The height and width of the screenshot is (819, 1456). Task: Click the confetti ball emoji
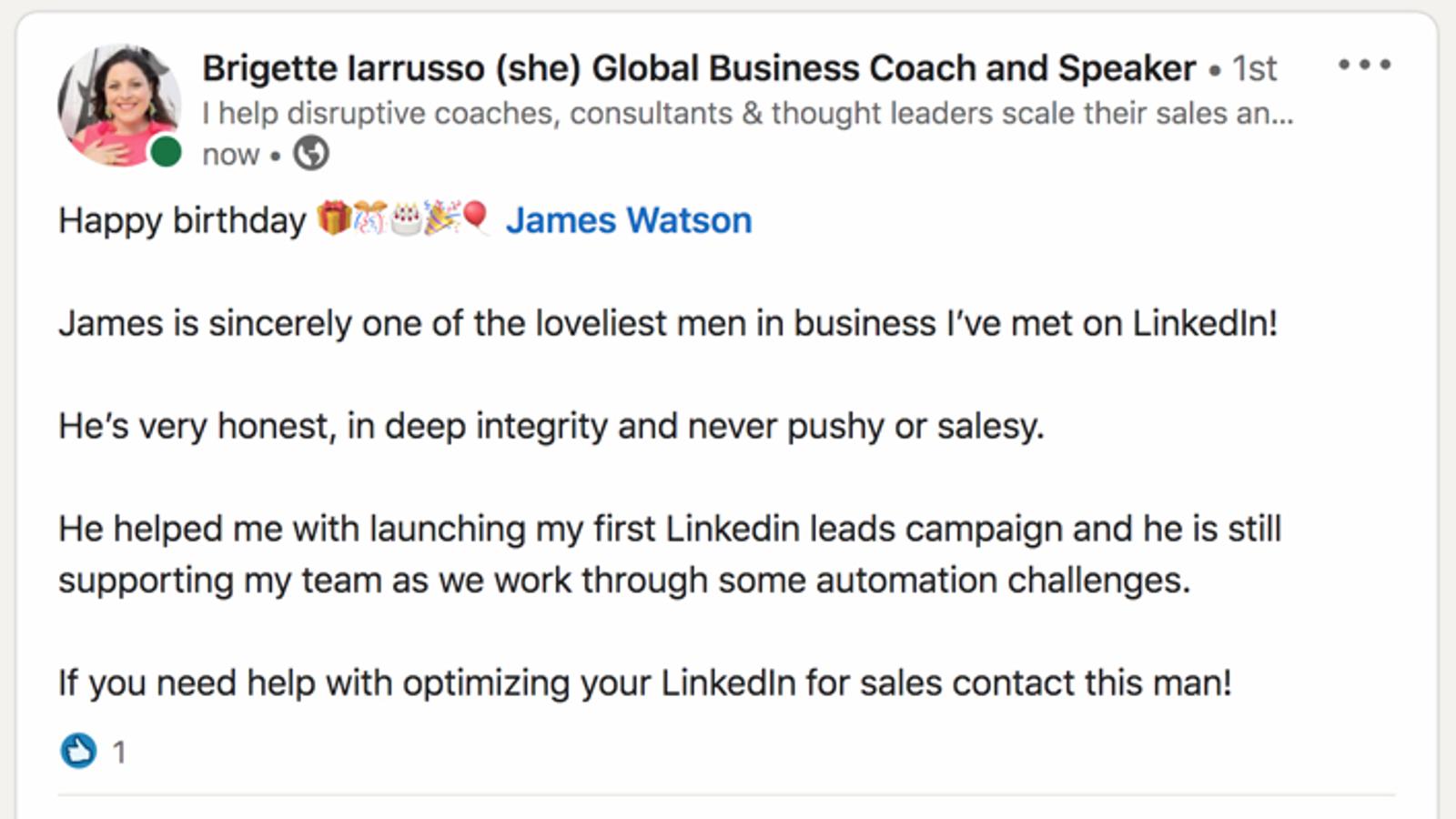click(x=369, y=219)
